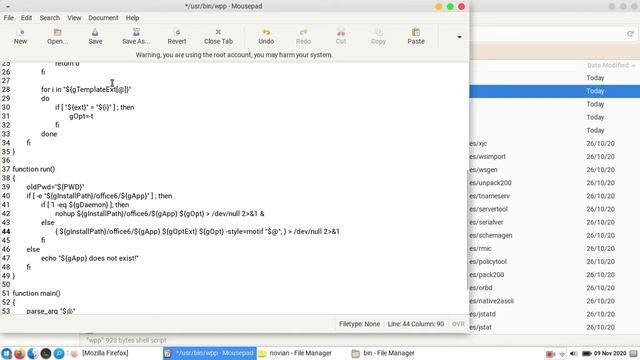Revert the document using Revert icon
The height and width of the screenshot is (360, 640).
(x=177, y=36)
